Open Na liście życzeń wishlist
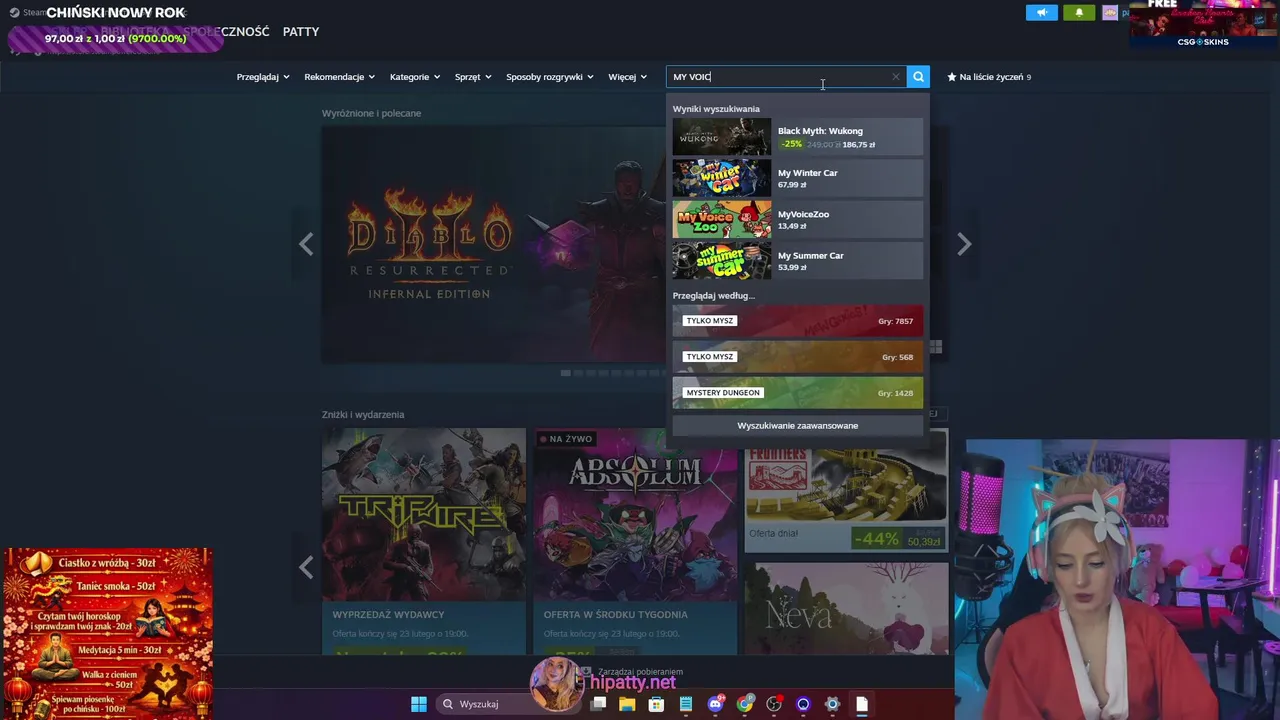This screenshot has height=720, width=1280. (x=989, y=77)
